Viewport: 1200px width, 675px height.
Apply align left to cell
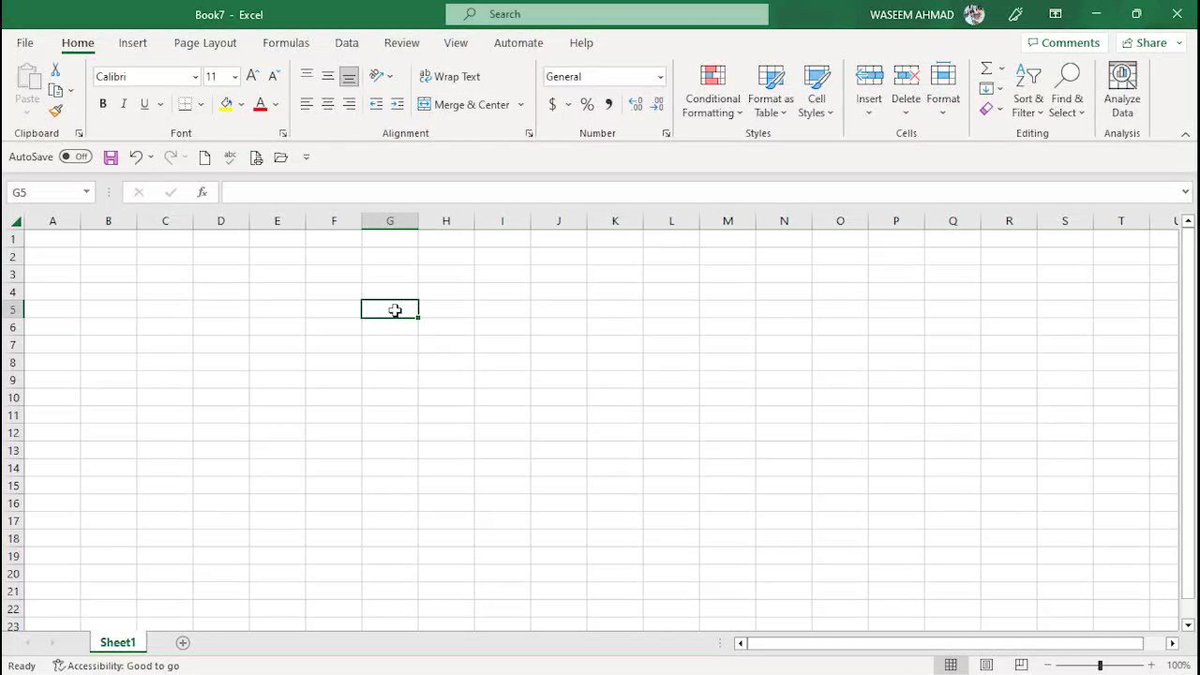click(307, 104)
